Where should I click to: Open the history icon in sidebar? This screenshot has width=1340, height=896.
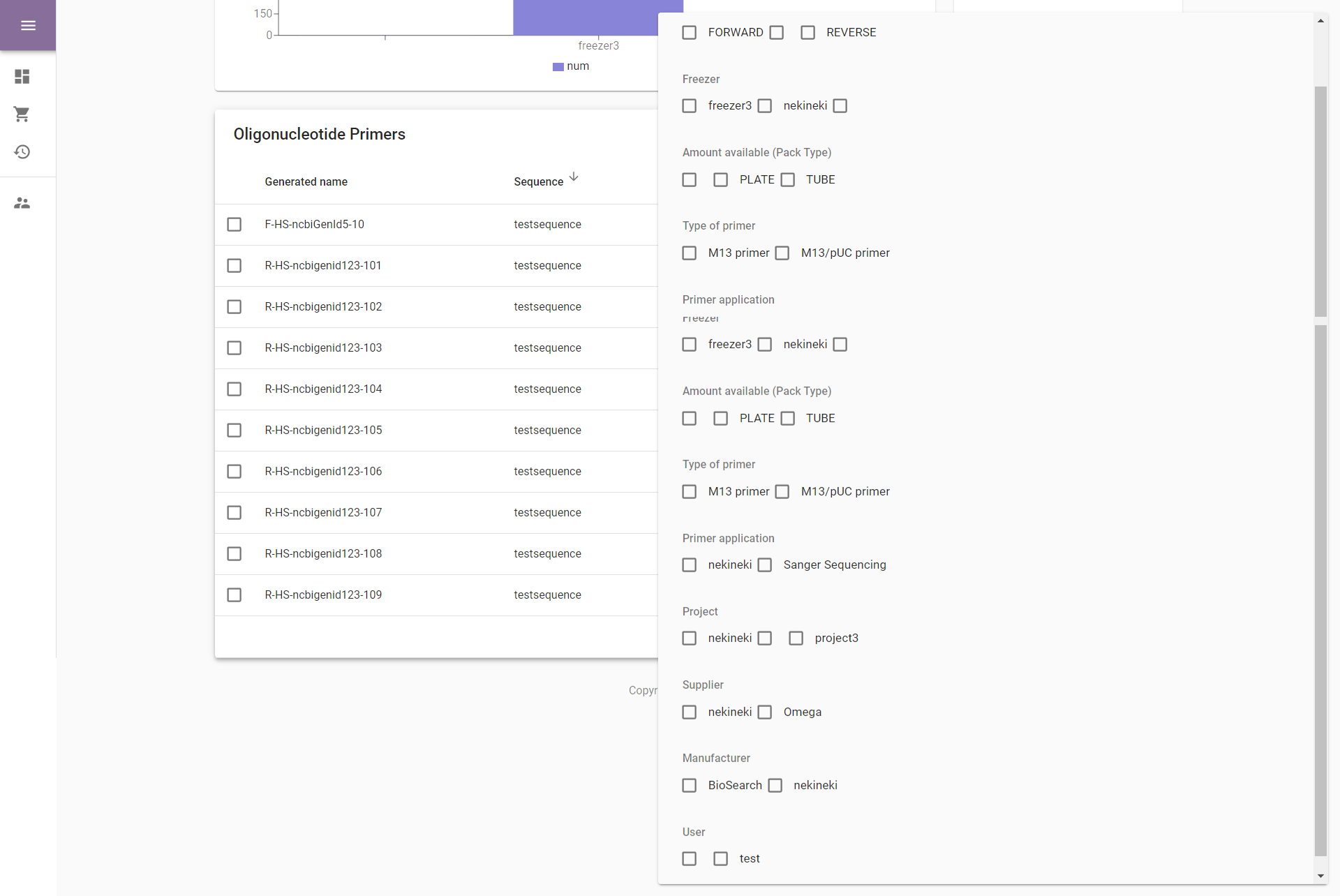click(x=22, y=151)
